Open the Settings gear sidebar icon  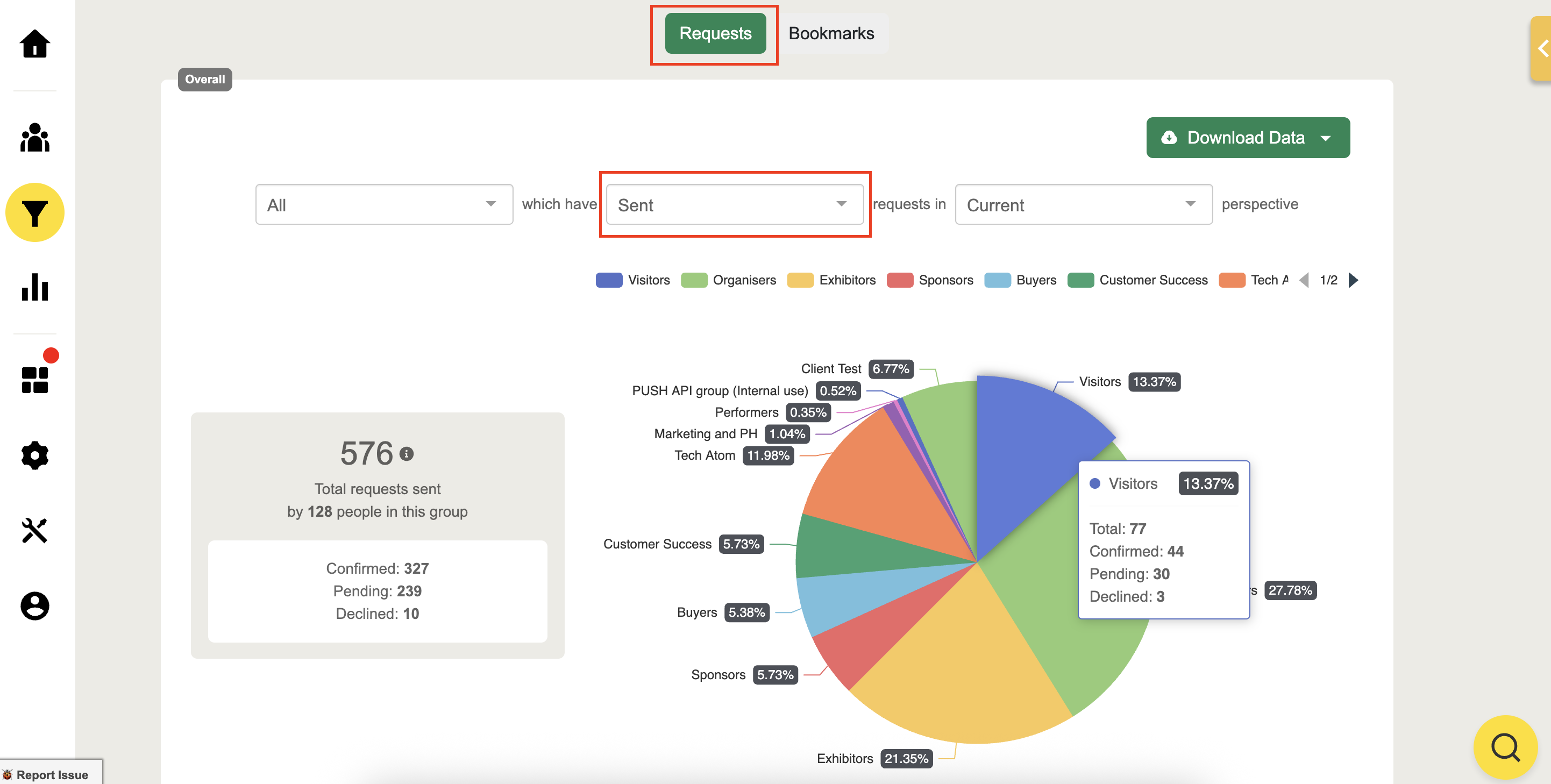[34, 455]
